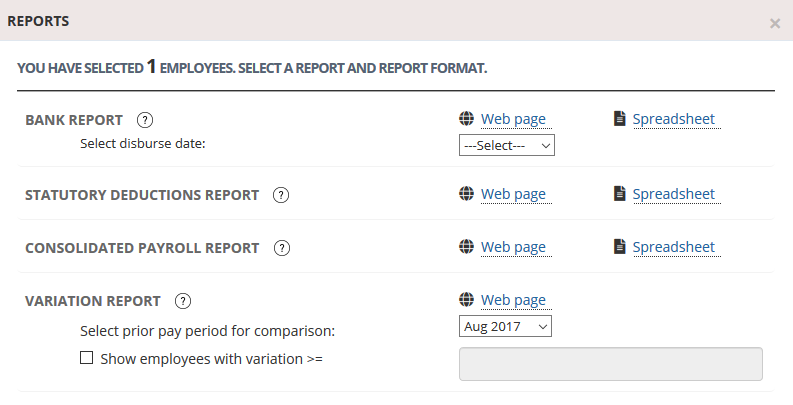Click help icon next to Bank Report
The width and height of the screenshot is (793, 405).
pos(145,120)
